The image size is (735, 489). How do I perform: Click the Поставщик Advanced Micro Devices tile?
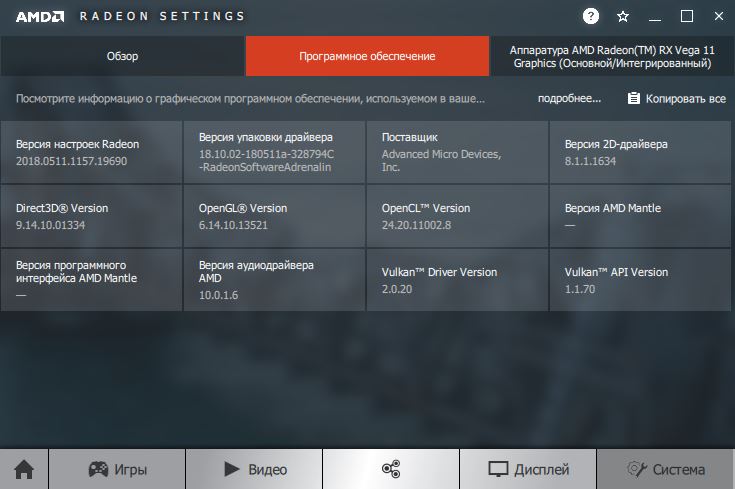457,152
